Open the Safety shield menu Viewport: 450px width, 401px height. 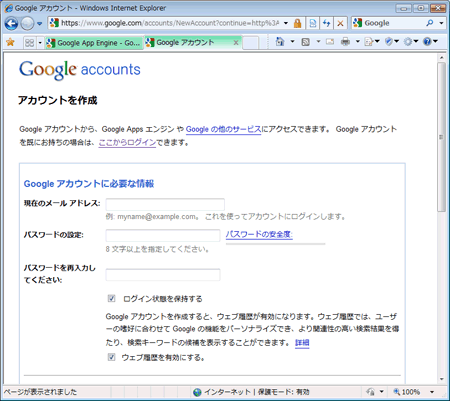pyautogui.click(x=392, y=42)
